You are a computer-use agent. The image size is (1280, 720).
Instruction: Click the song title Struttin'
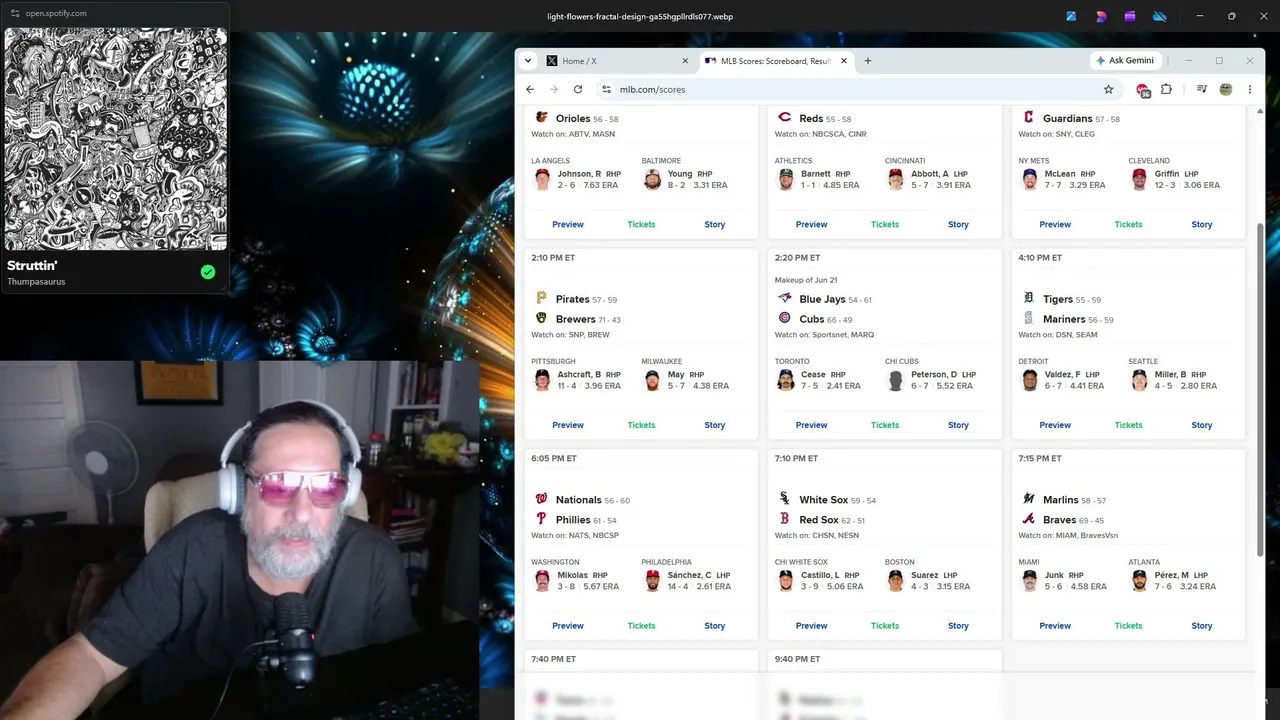pos(32,266)
